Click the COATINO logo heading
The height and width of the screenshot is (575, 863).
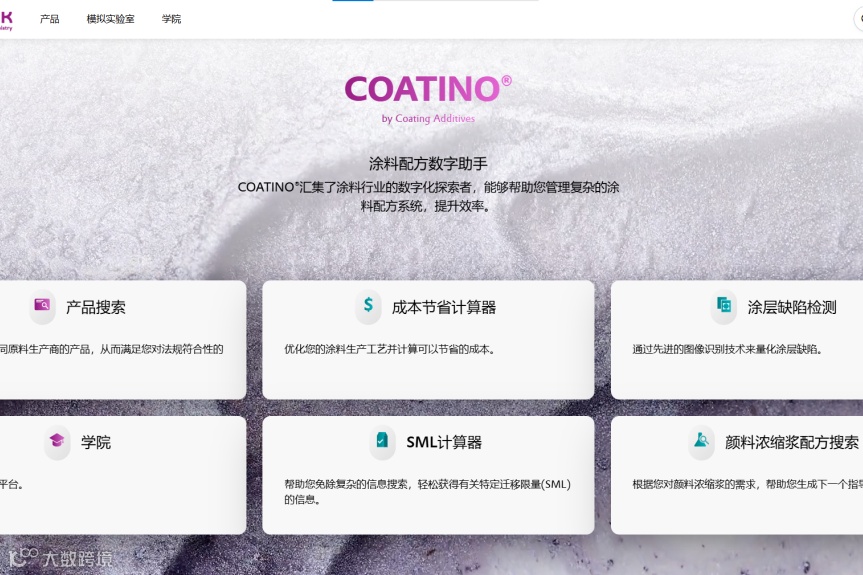[428, 89]
